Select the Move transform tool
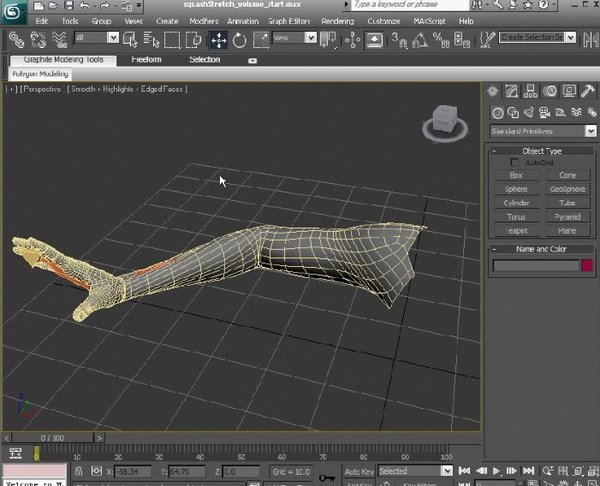This screenshot has height=486, width=600. (x=219, y=40)
